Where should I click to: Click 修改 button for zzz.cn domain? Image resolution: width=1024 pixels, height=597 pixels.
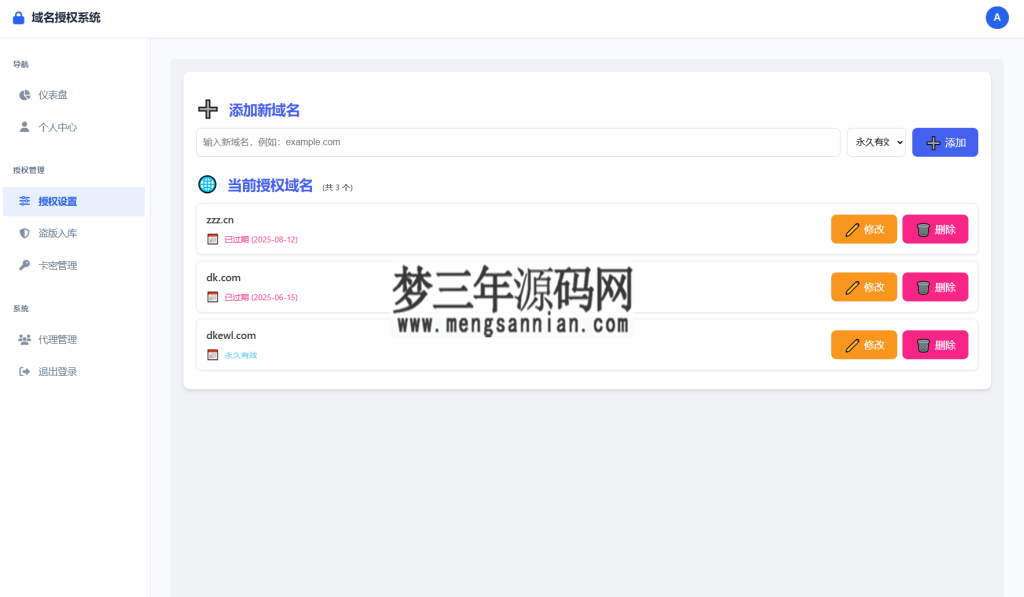coord(863,229)
